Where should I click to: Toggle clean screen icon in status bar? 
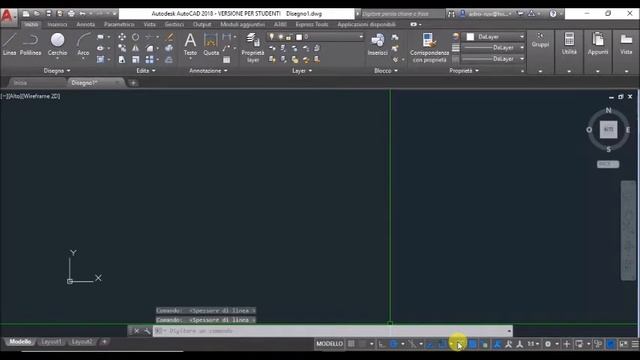(623, 344)
